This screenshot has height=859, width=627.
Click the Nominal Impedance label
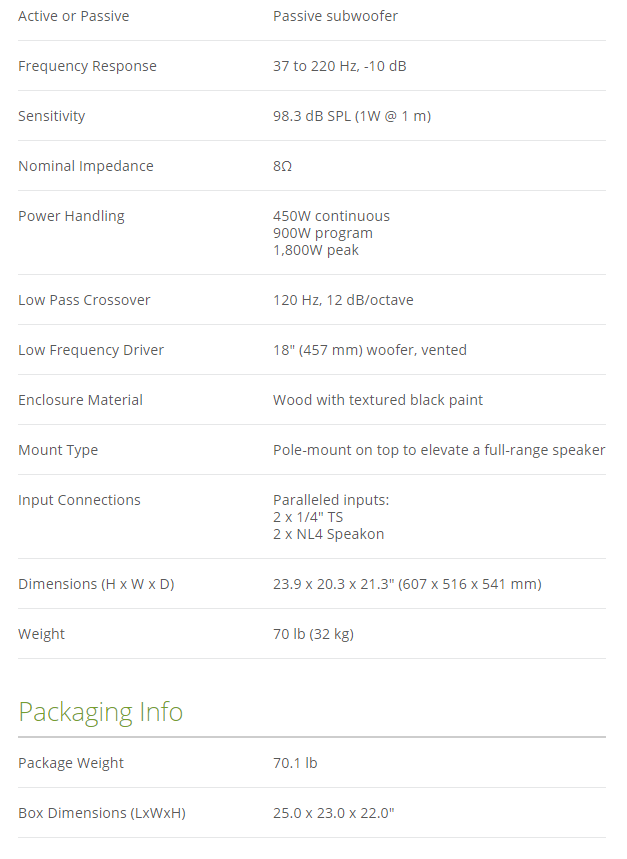click(85, 166)
